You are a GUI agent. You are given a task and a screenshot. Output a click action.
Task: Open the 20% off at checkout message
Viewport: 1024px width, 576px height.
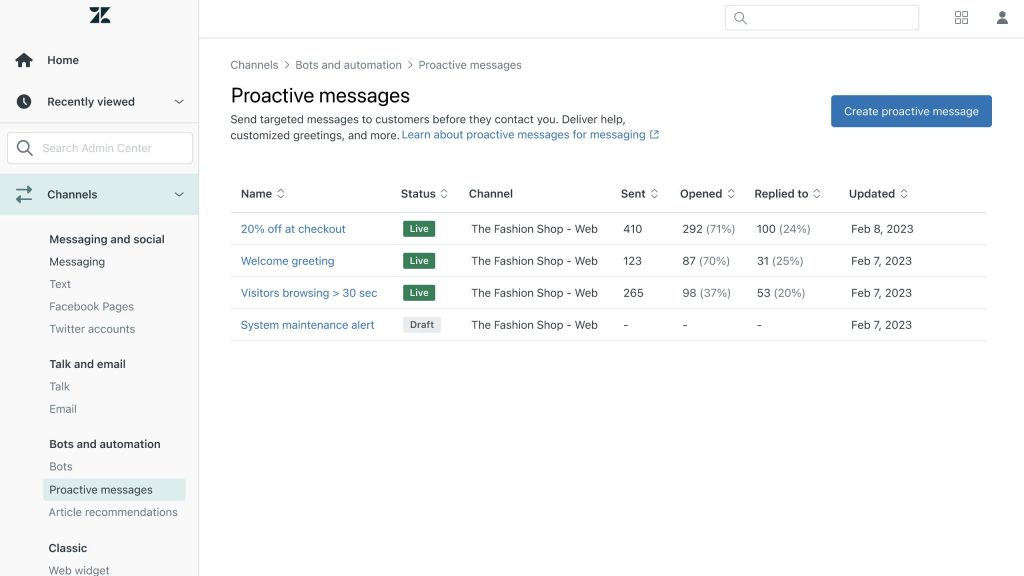(x=293, y=229)
